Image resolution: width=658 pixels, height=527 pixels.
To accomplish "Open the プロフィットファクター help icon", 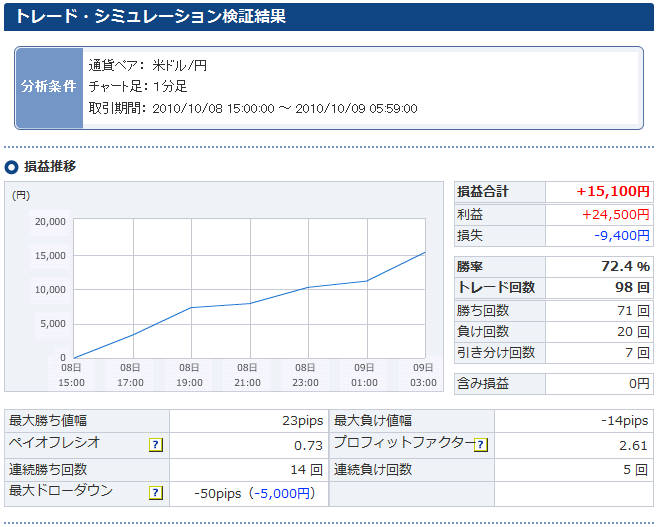I will coord(481,445).
